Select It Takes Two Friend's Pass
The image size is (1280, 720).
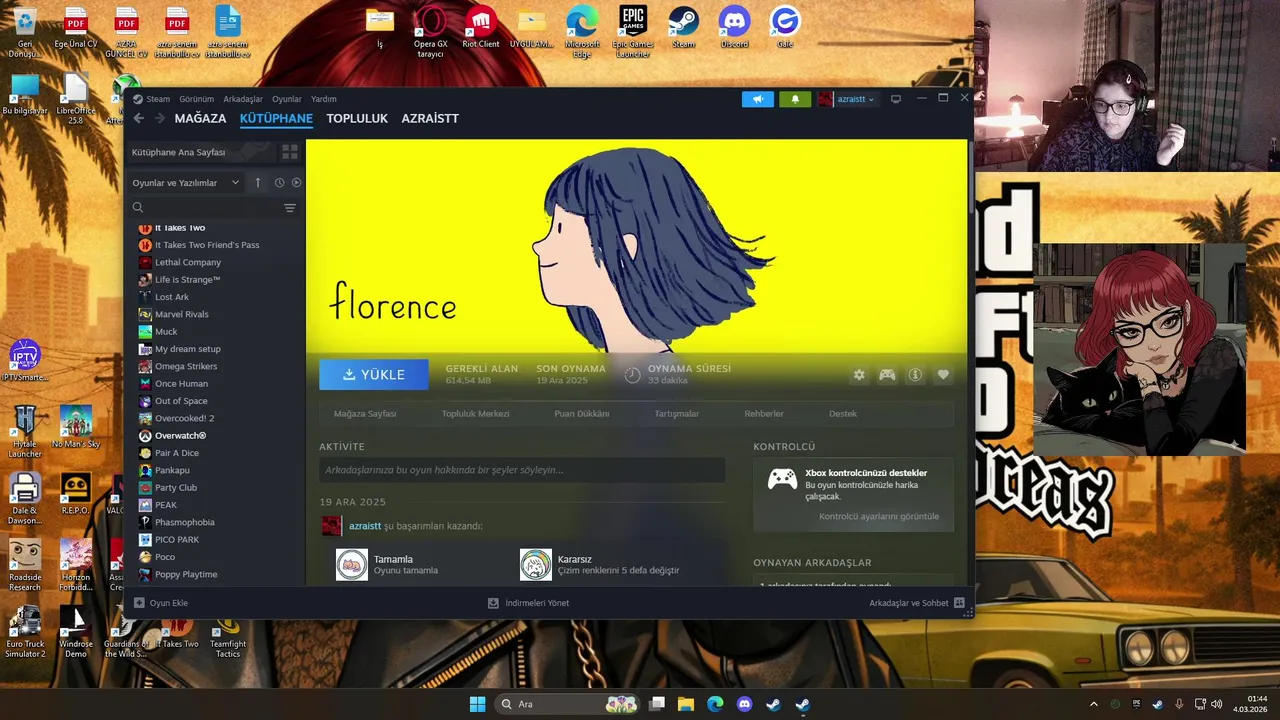(x=207, y=245)
